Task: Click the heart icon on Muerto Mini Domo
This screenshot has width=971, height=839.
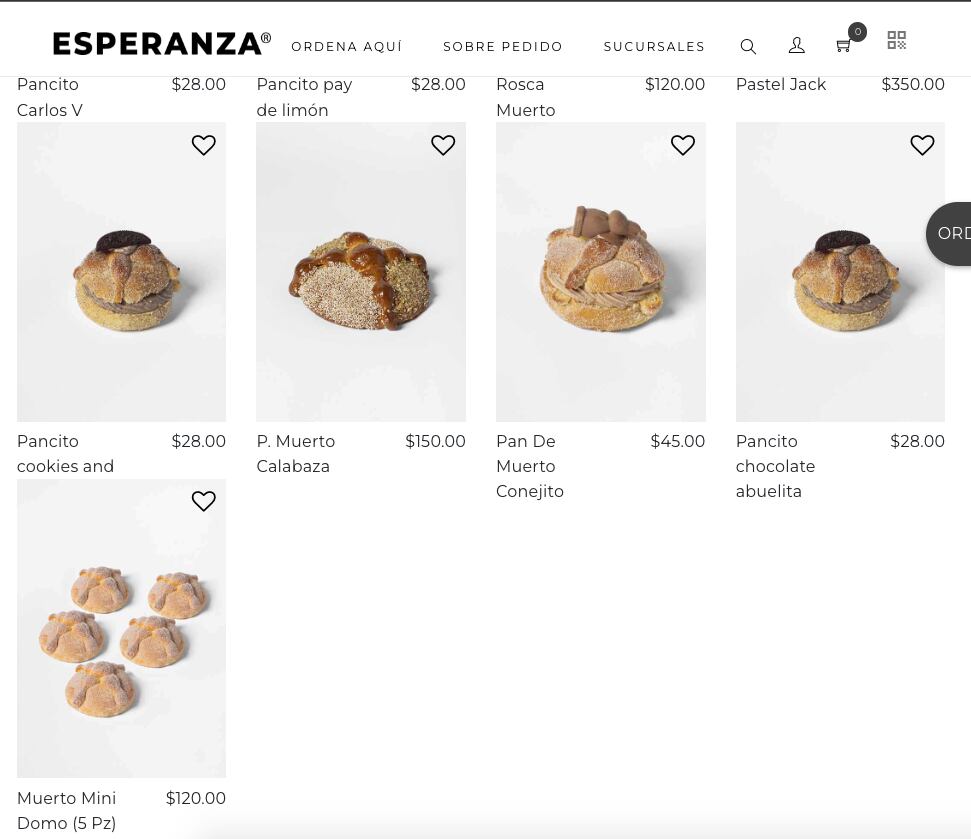Action: pyautogui.click(x=203, y=501)
